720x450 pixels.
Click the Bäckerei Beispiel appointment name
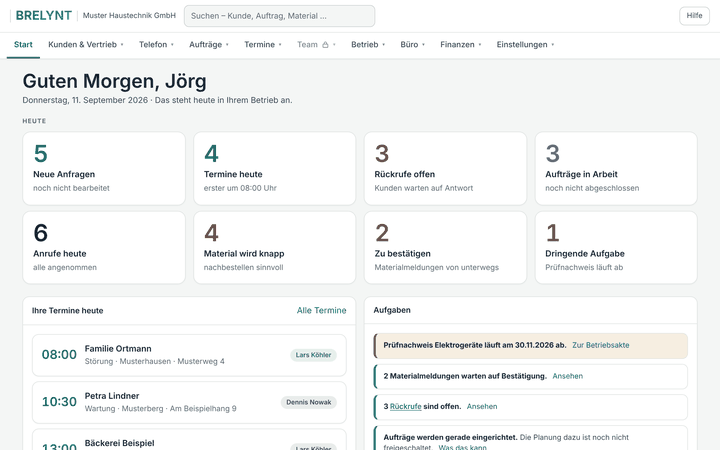pyautogui.click(x=119, y=443)
